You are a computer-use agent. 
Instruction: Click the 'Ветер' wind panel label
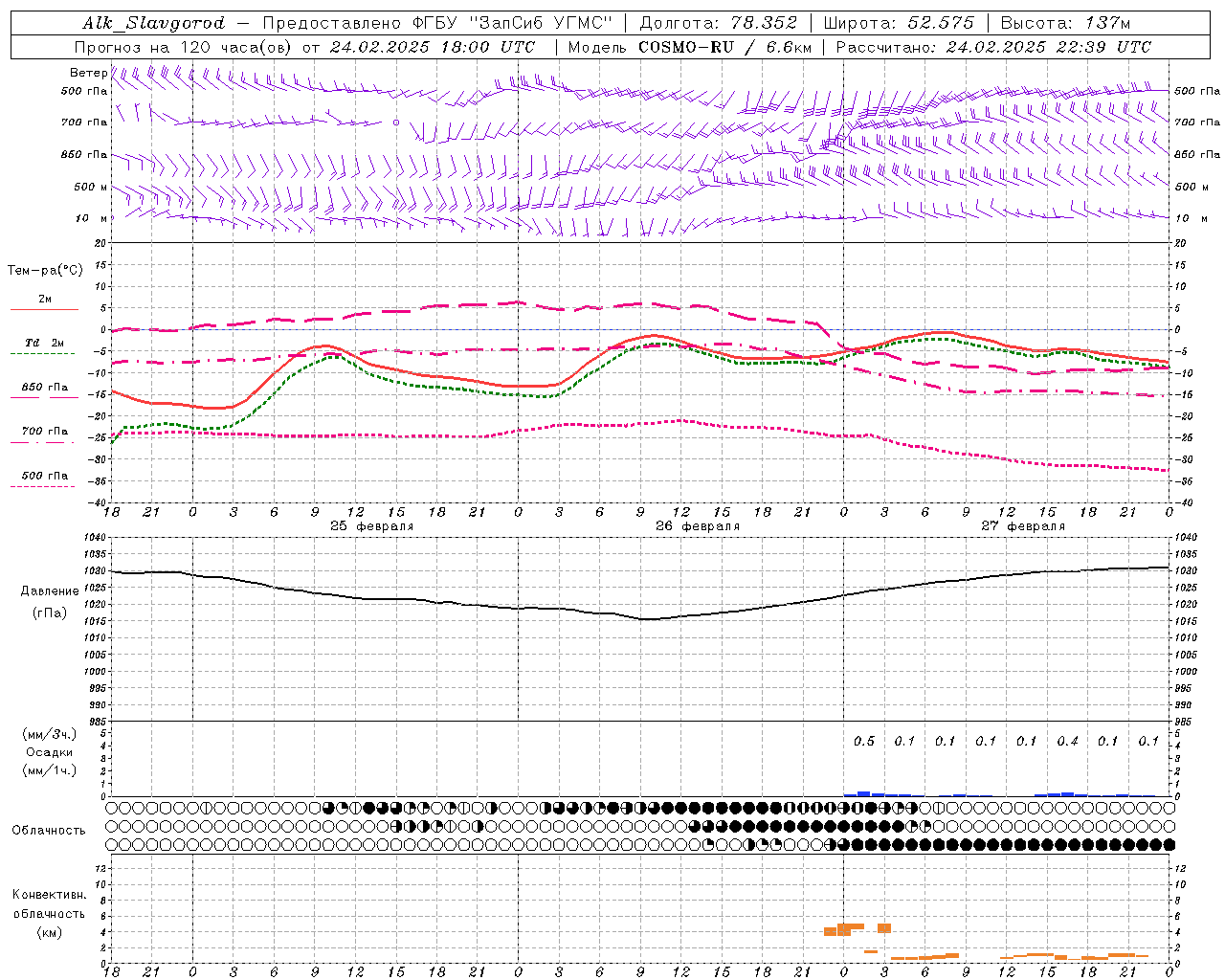pos(88,73)
